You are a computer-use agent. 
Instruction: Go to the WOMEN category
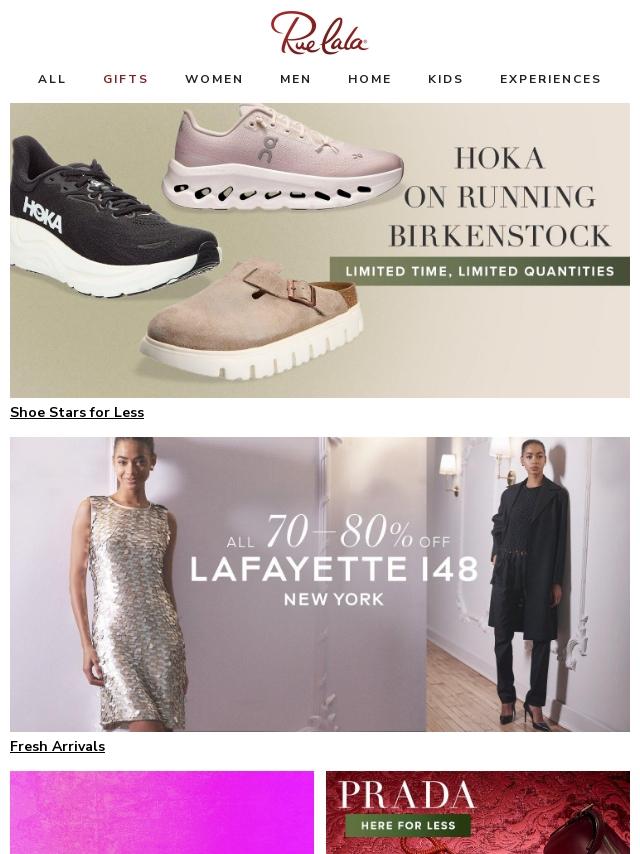click(214, 79)
